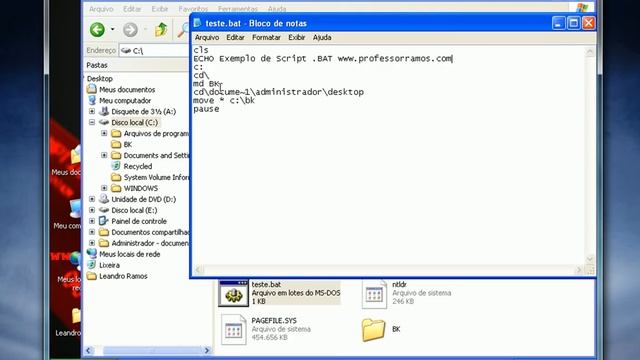Select System Volume Information in tree

point(156,178)
